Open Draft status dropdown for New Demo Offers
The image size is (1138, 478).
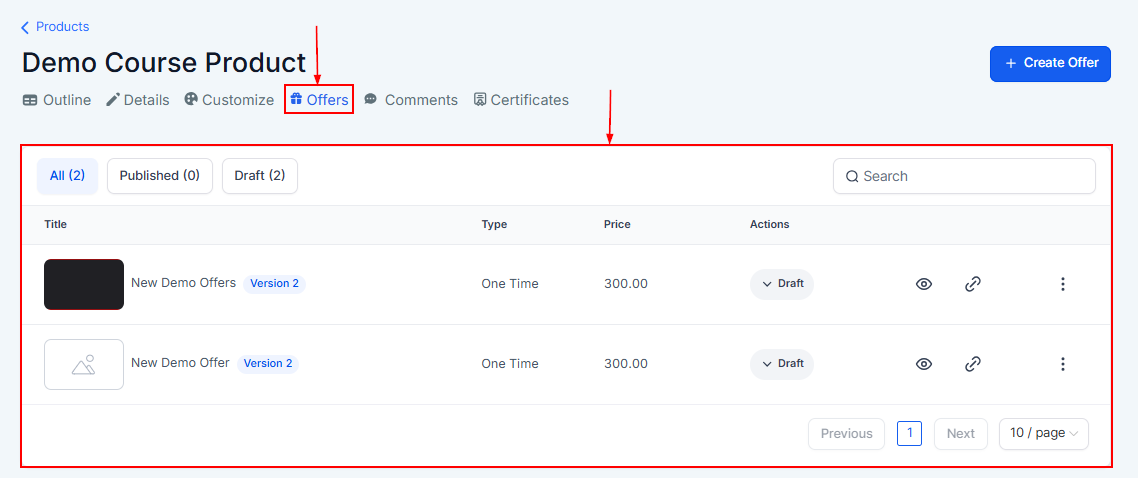(782, 284)
